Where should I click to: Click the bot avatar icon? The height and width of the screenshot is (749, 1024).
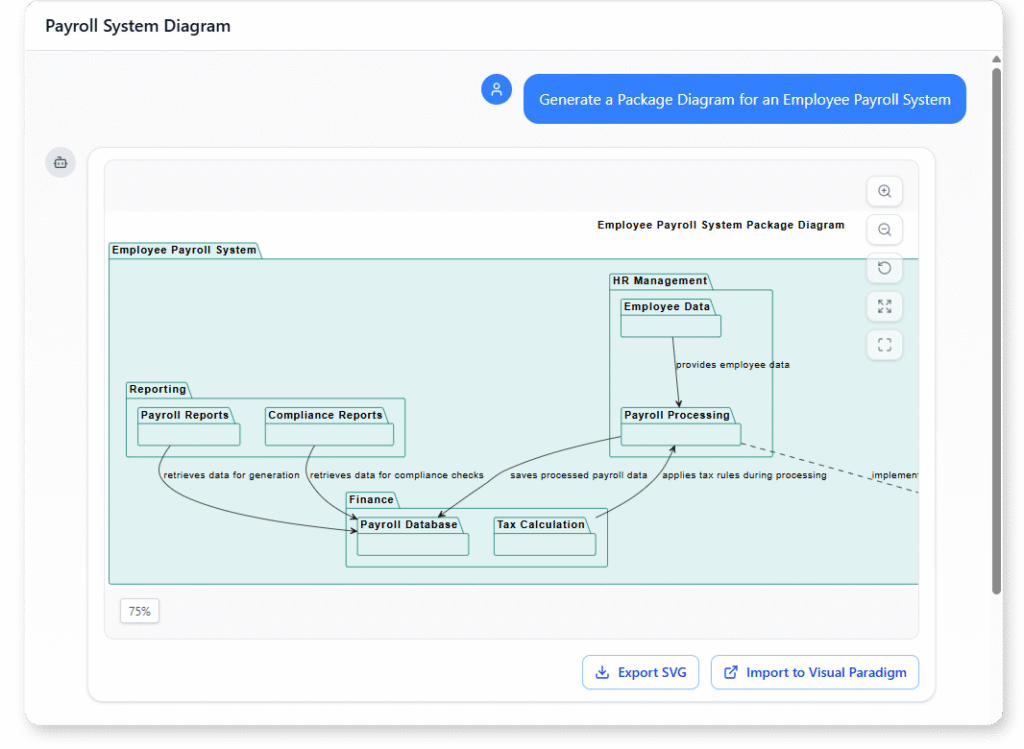[x=60, y=162]
